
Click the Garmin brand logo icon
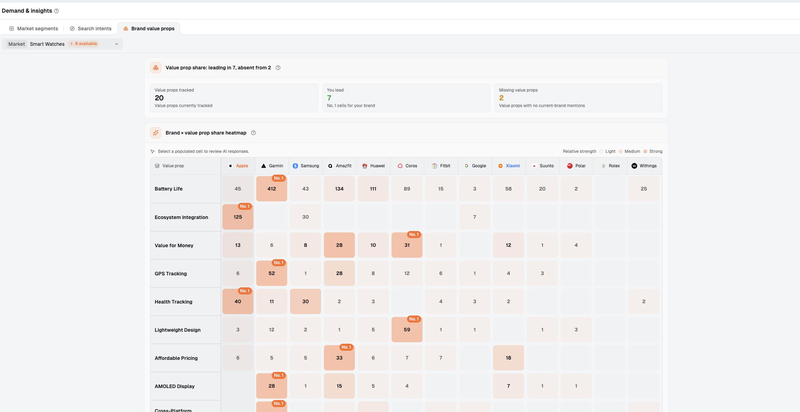tap(263, 166)
